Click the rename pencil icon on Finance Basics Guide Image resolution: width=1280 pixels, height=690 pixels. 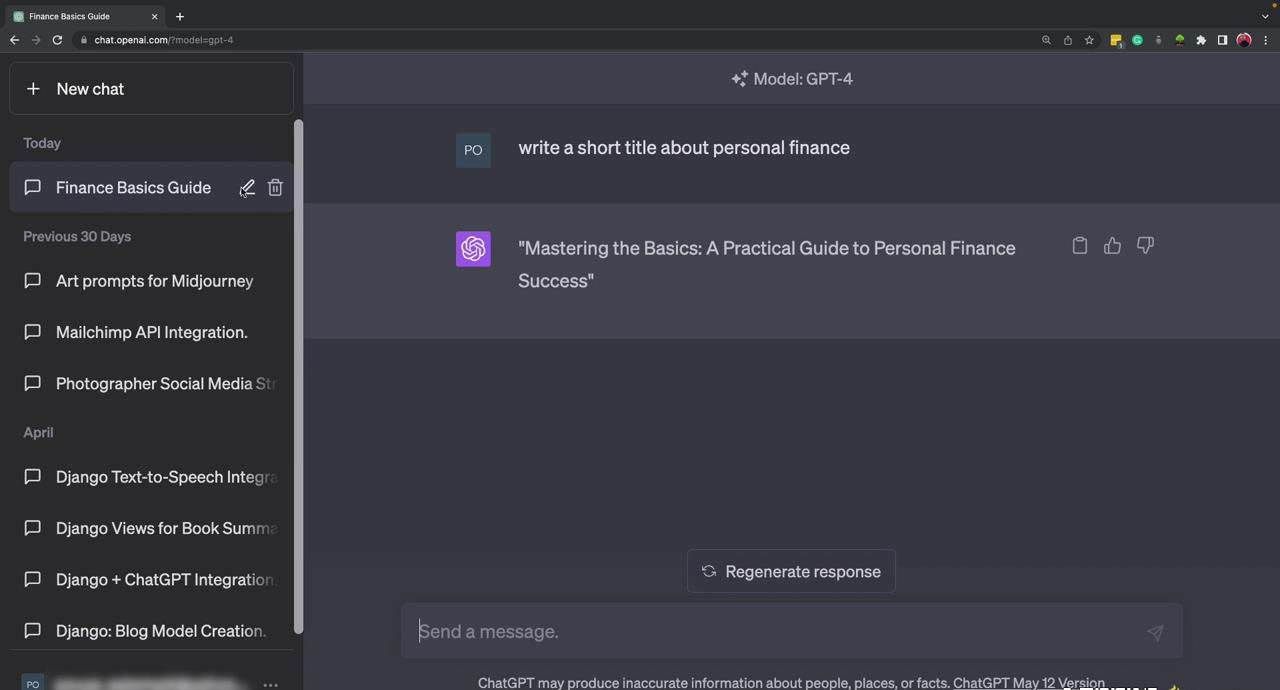pyautogui.click(x=247, y=188)
